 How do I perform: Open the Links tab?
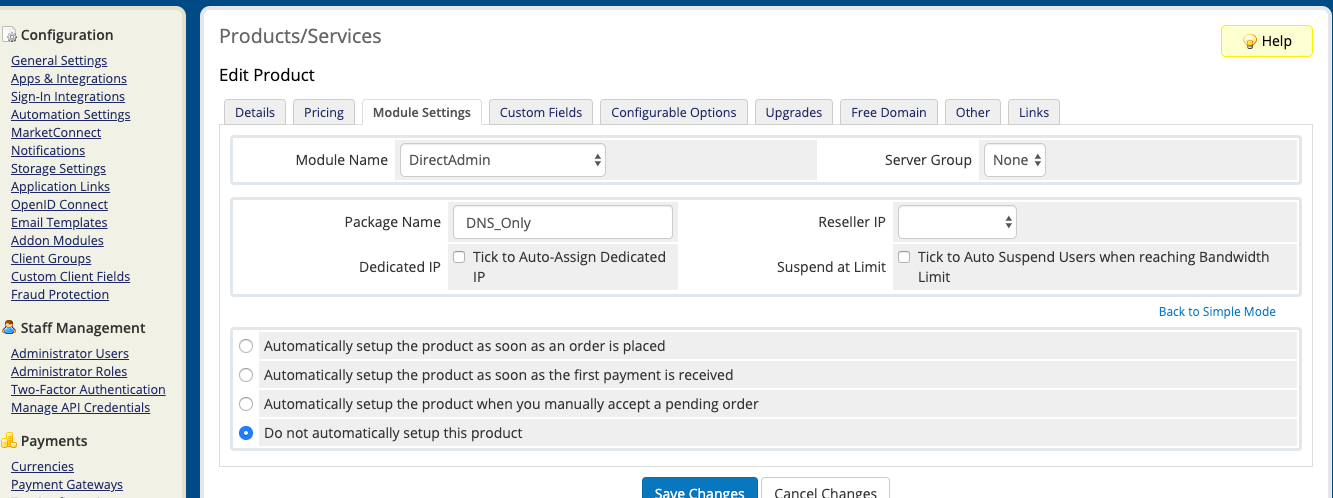tap(1034, 112)
